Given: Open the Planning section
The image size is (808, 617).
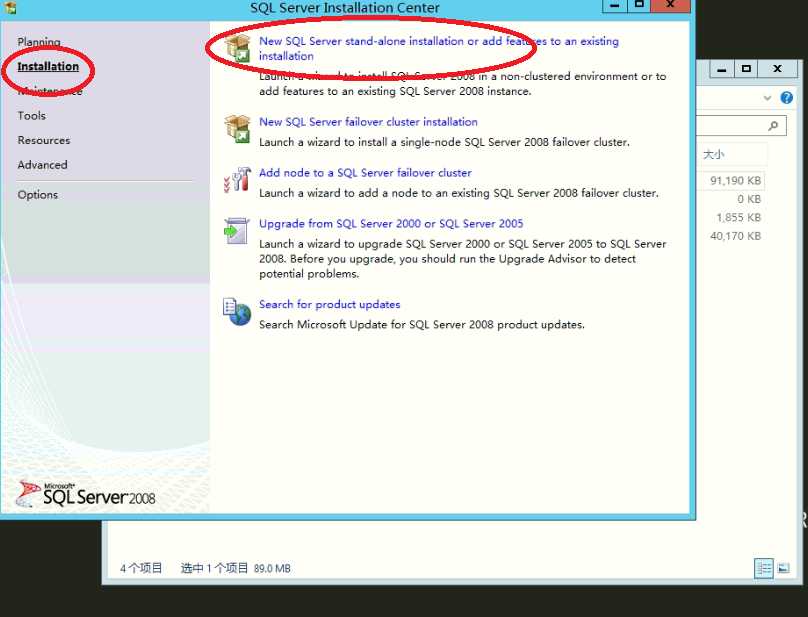Looking at the screenshot, I should [39, 42].
